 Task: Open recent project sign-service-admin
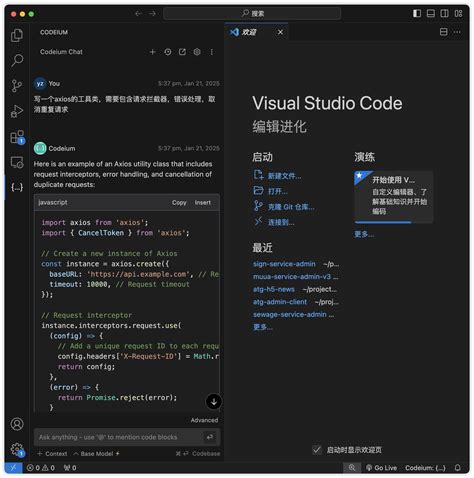pos(284,264)
